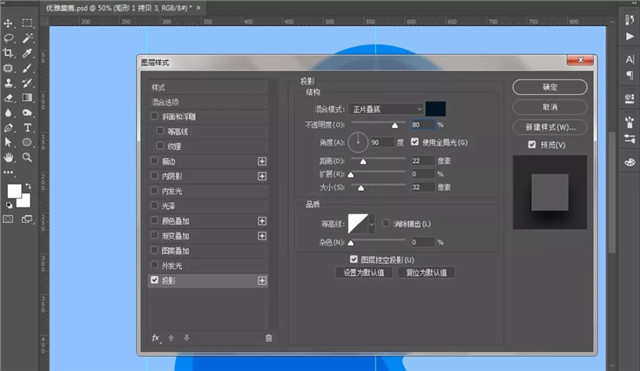Enable the 内发光 style checkbox
Viewport: 640px width, 371px height.
click(154, 191)
